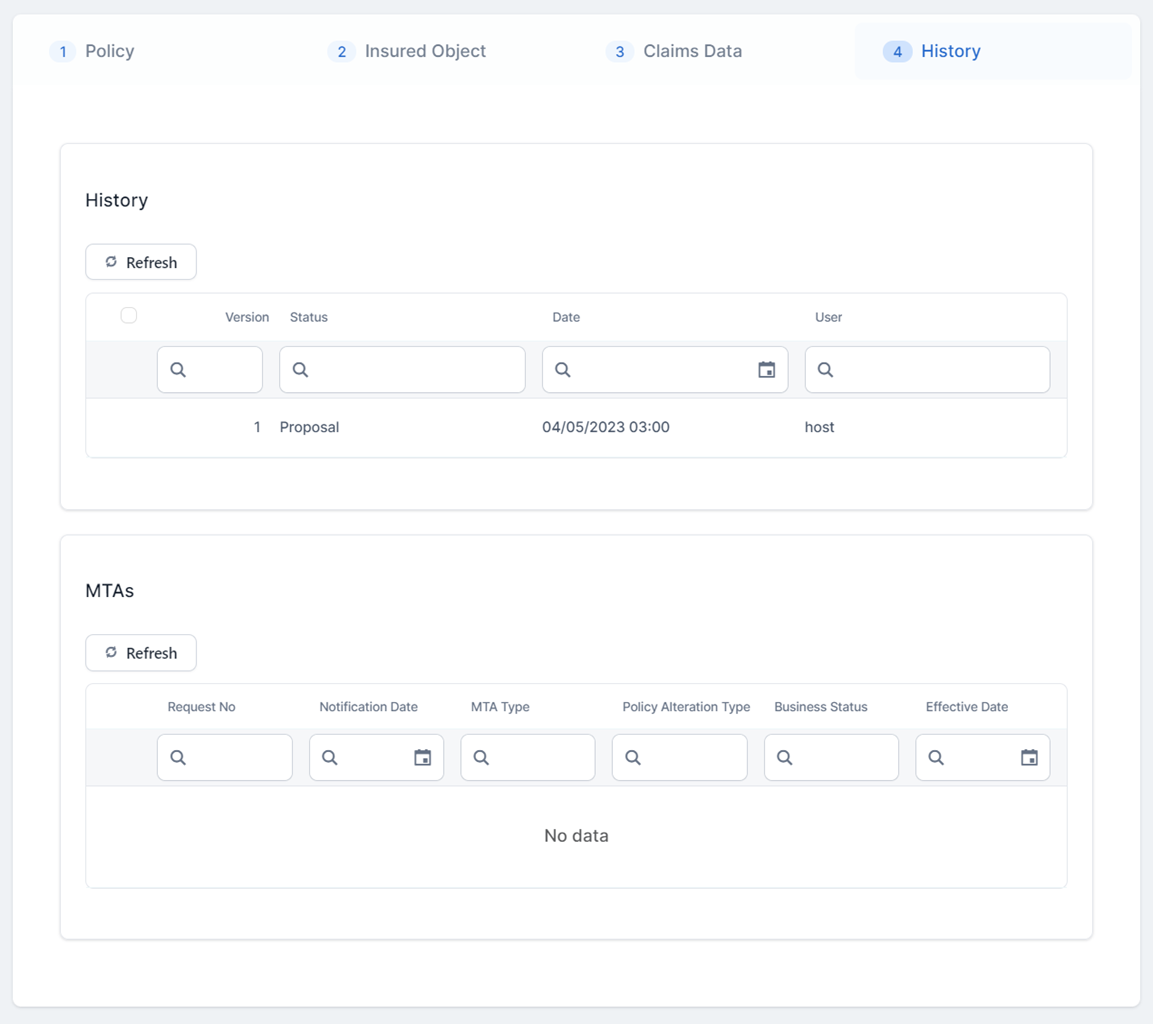This screenshot has width=1153, height=1024.
Task: Click search icon in Version filter
Action: point(178,370)
